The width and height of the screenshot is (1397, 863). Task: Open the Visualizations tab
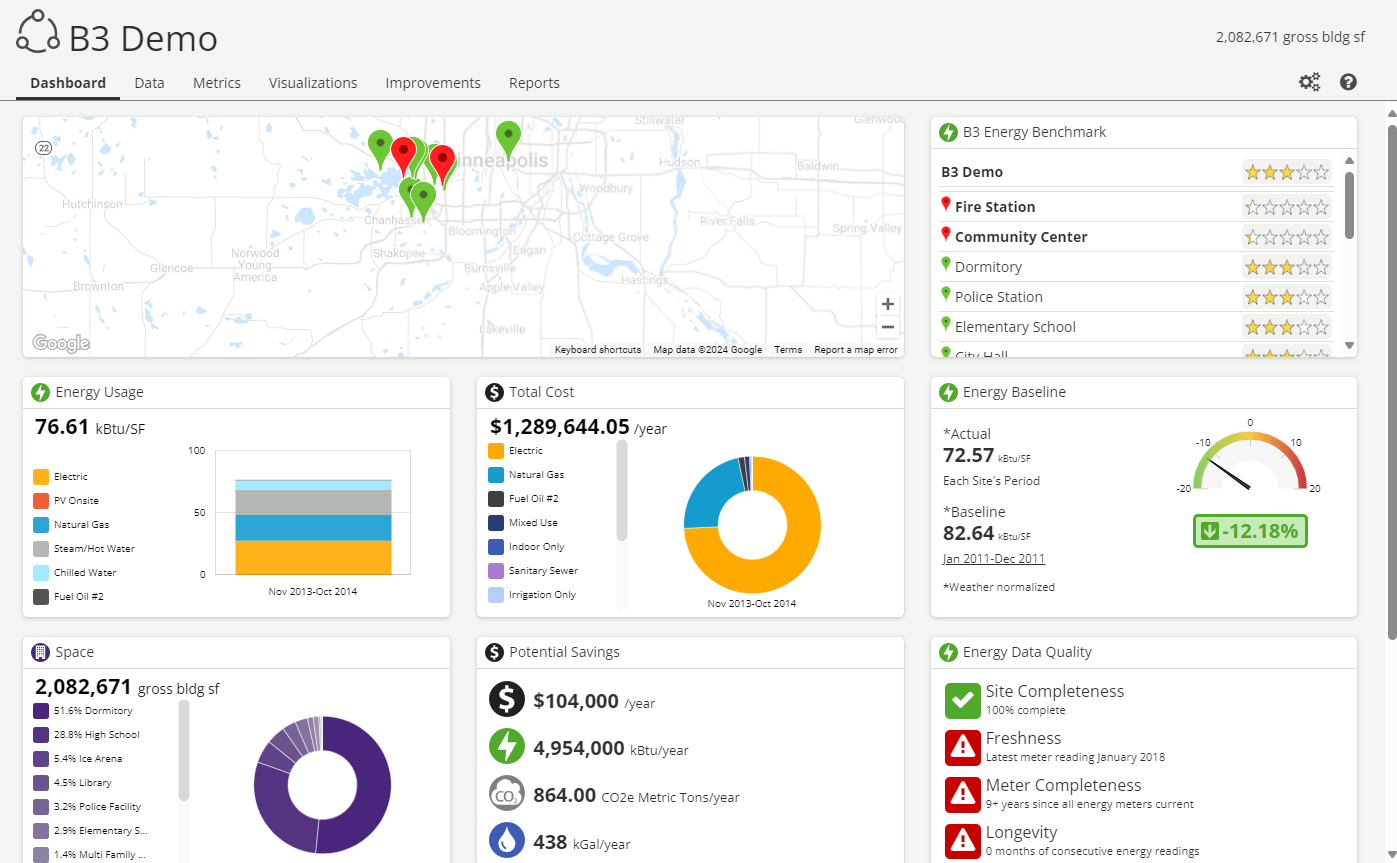point(313,83)
